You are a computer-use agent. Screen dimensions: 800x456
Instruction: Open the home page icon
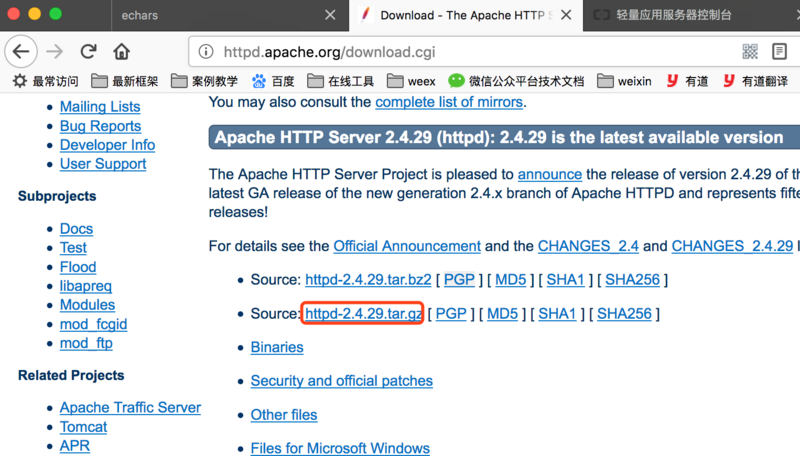121,52
